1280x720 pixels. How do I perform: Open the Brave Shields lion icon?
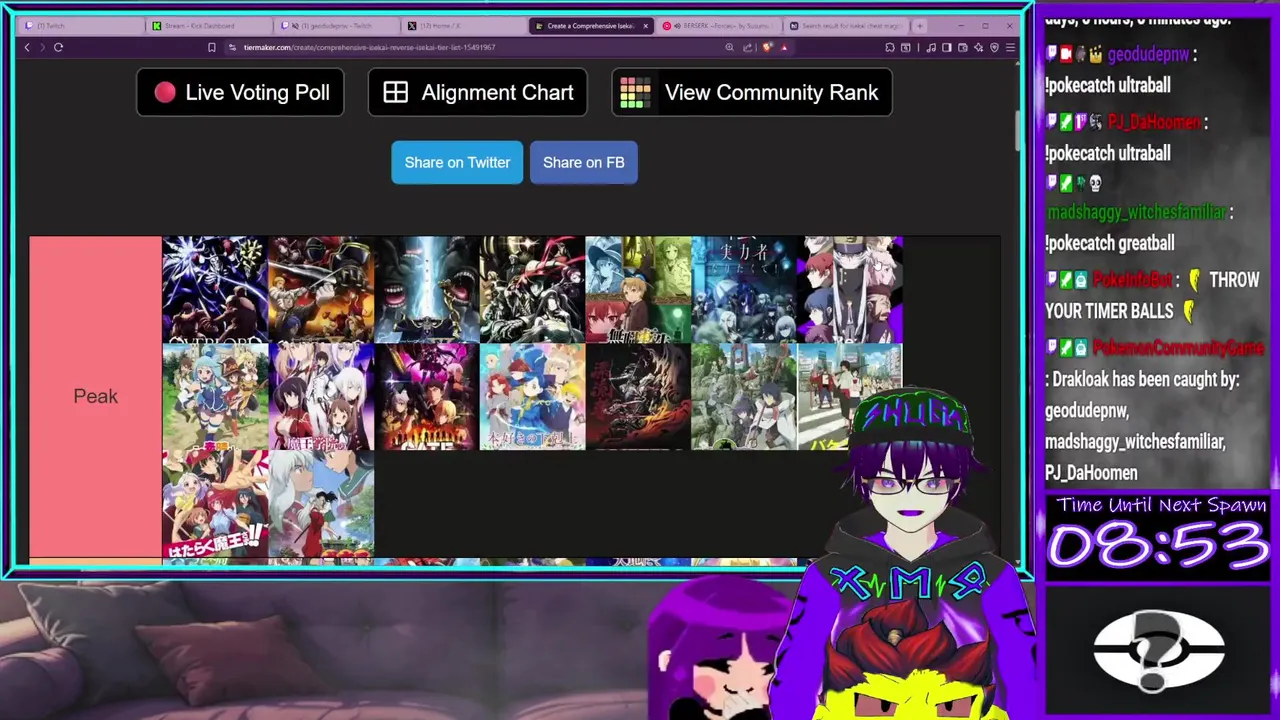point(767,47)
